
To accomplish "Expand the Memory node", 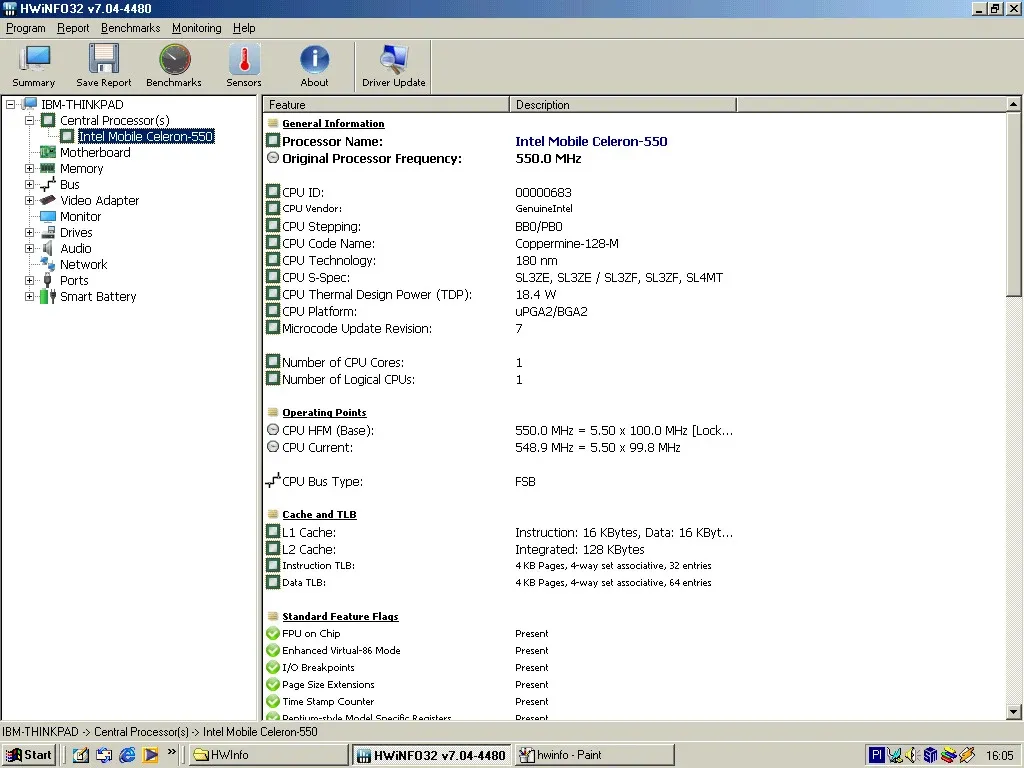I will [x=29, y=168].
